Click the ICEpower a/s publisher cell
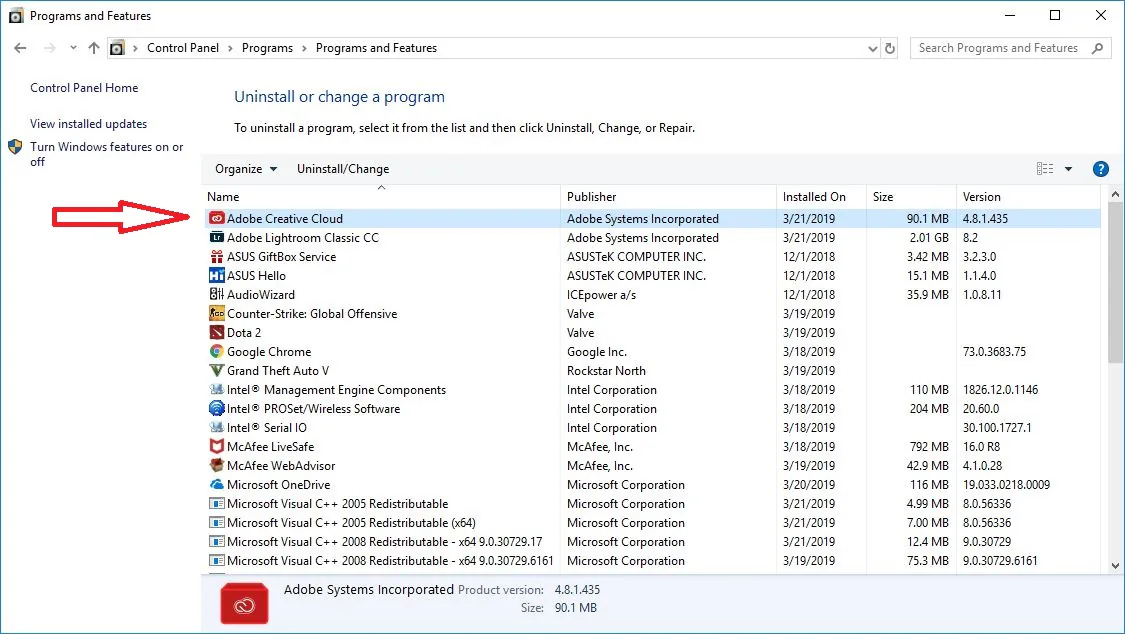Screen dimensions: 1125x634 [x=601, y=294]
